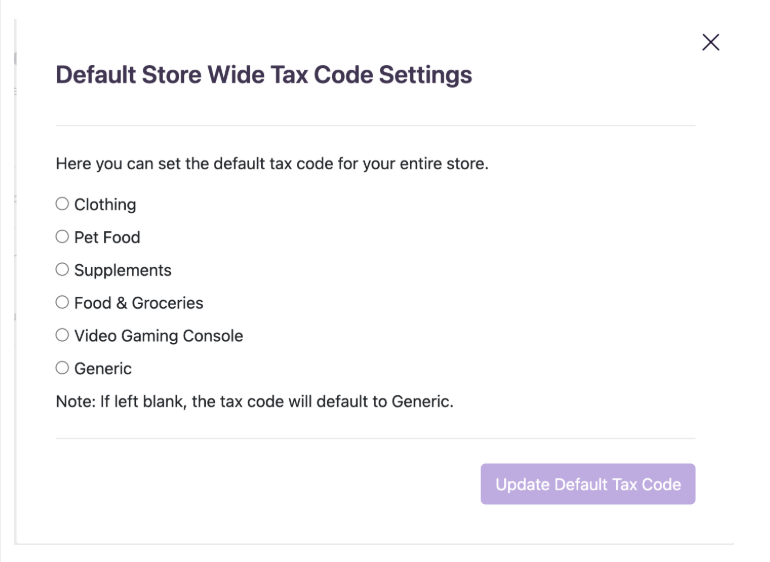This screenshot has height=562, width=770.
Task: Click the divider line above the Update button
Action: [375, 438]
